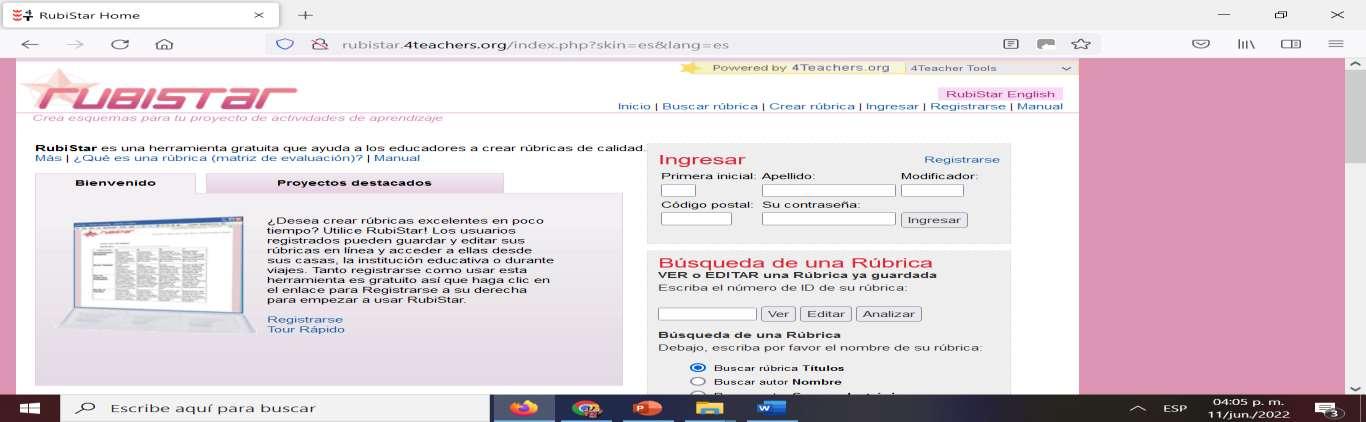Focus the Modificador field
The height and width of the screenshot is (422, 1366).
[932, 190]
